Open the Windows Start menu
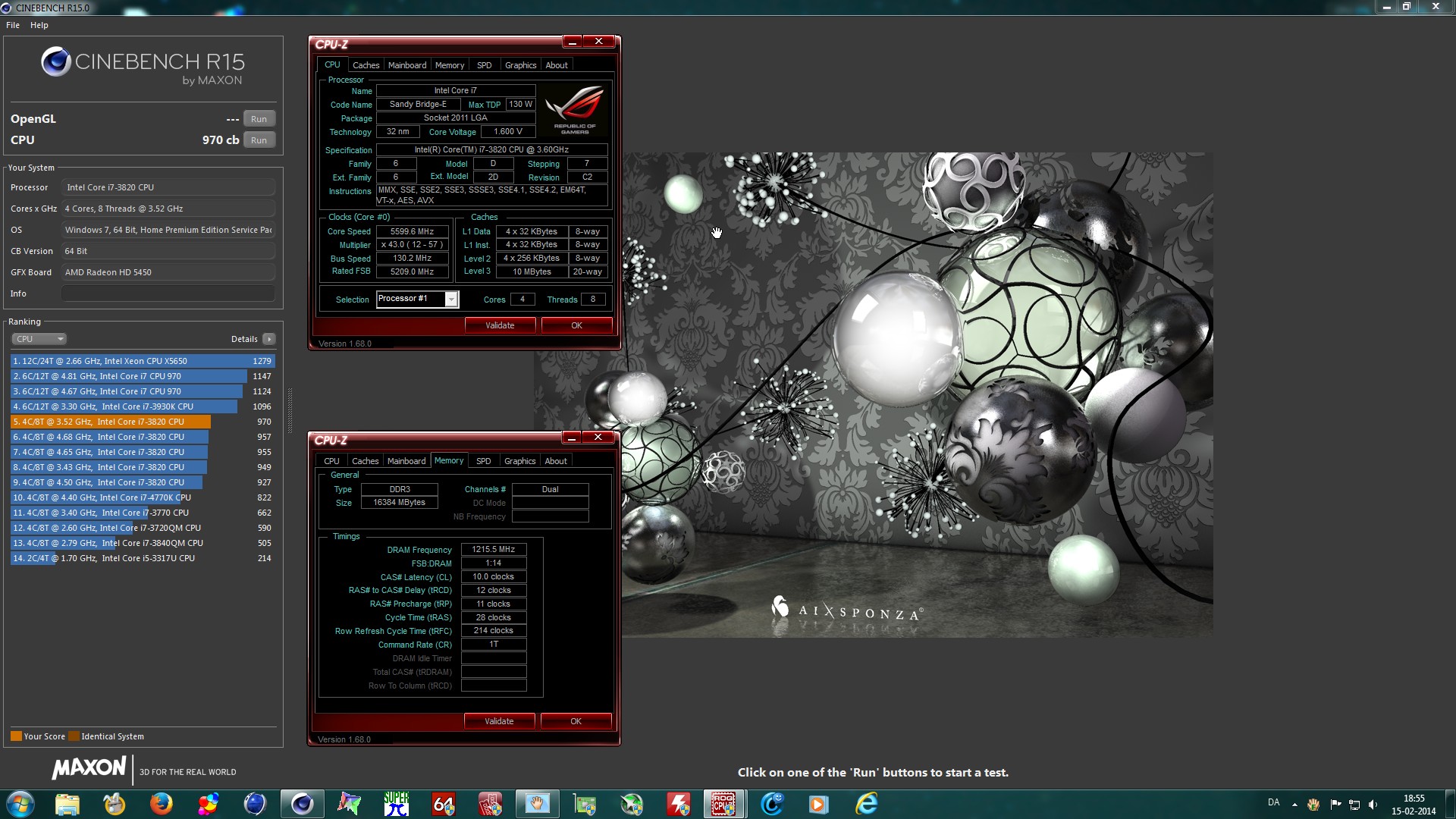1456x819 pixels. pos(20,804)
